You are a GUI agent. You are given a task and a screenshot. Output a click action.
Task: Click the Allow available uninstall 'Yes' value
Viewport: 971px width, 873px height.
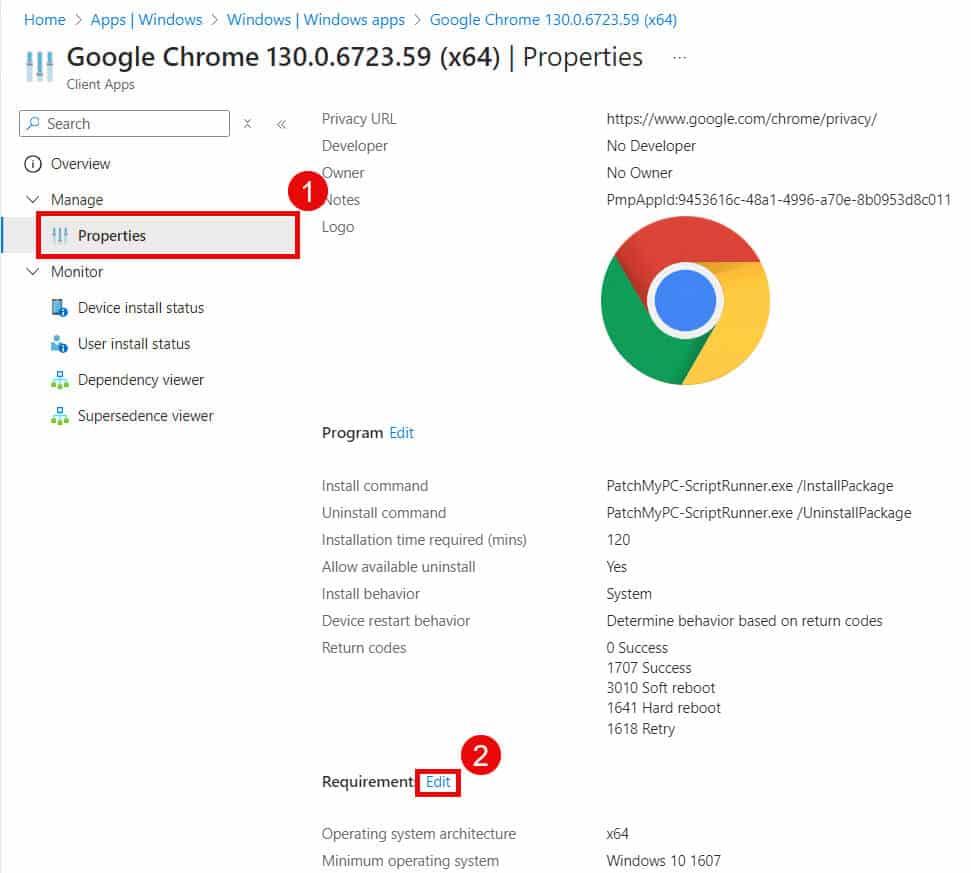point(616,567)
